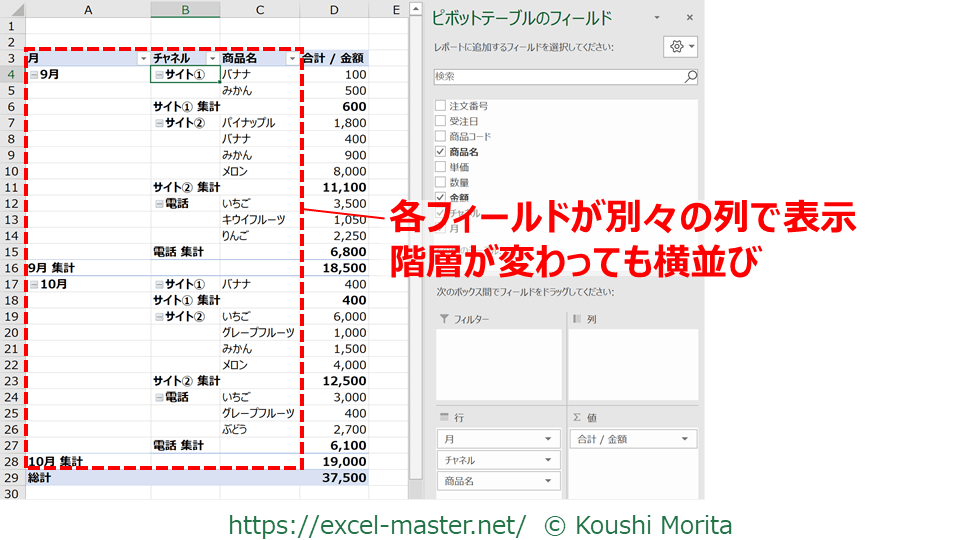The image size is (960, 540).
Task: Open the 月 column filter dropdown
Action: [142, 59]
